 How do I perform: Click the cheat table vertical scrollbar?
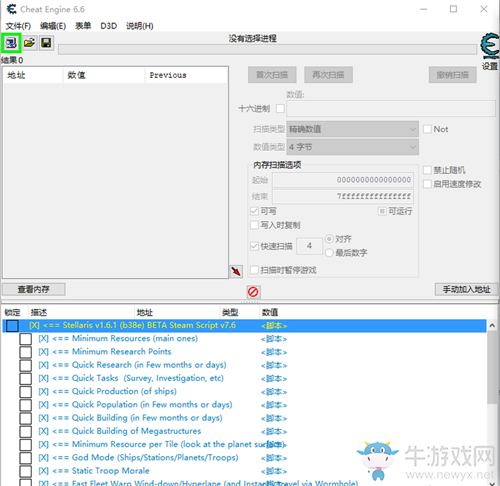point(492,368)
